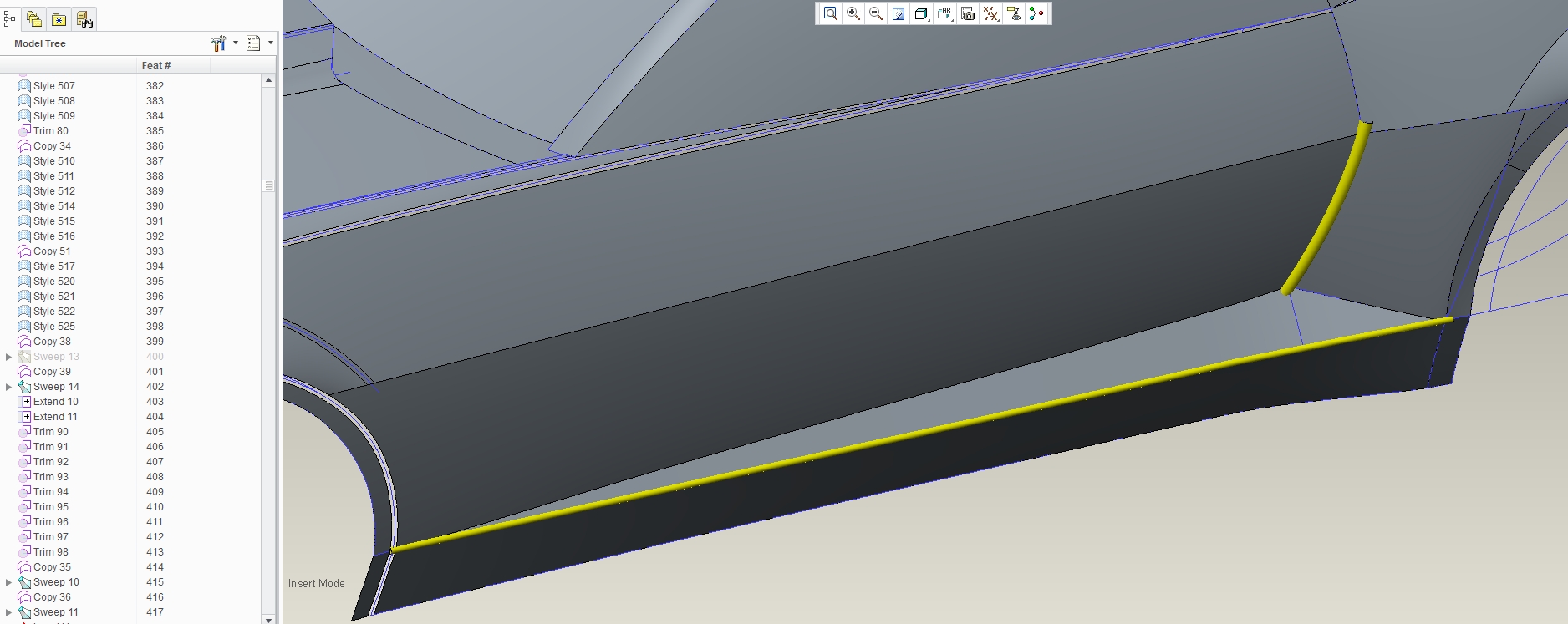Switch to the search cabinet tab
Image resolution: width=1568 pixels, height=624 pixels.
84,18
